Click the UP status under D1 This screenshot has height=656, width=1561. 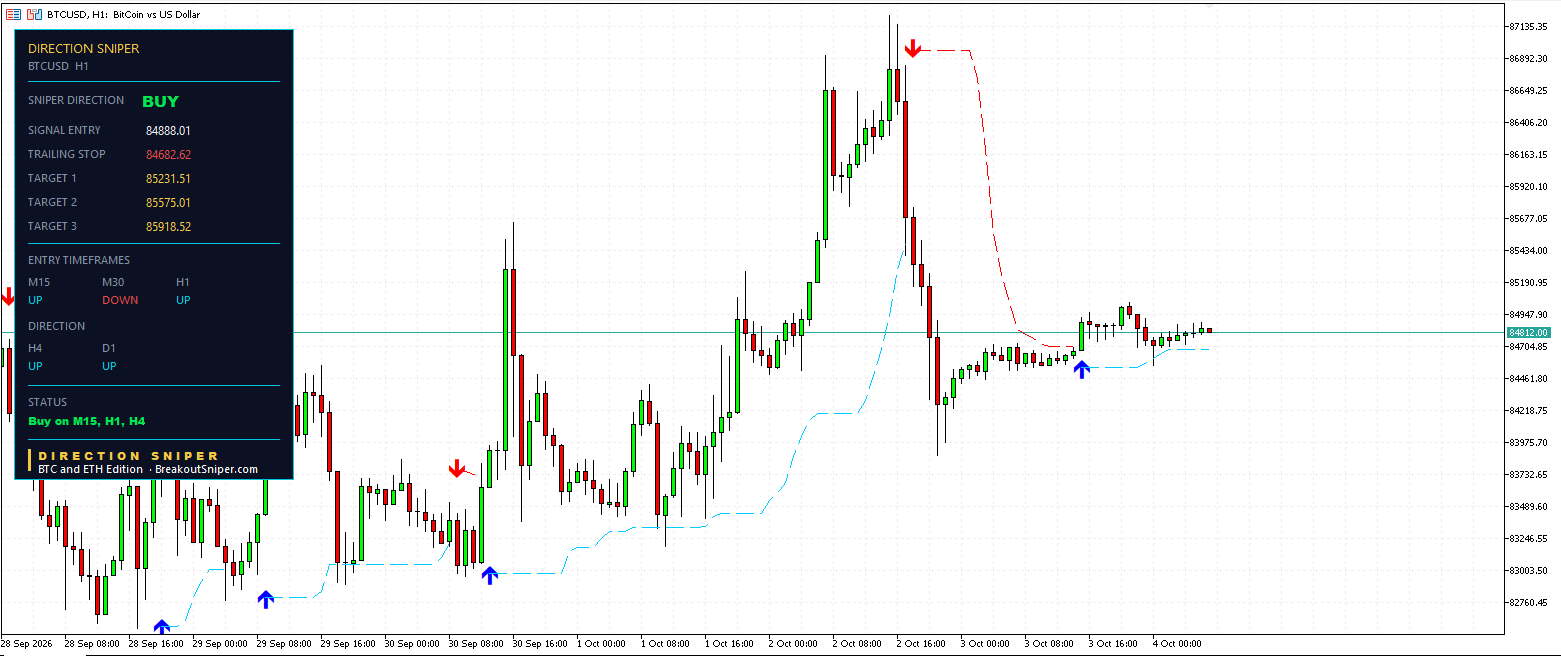(x=109, y=366)
